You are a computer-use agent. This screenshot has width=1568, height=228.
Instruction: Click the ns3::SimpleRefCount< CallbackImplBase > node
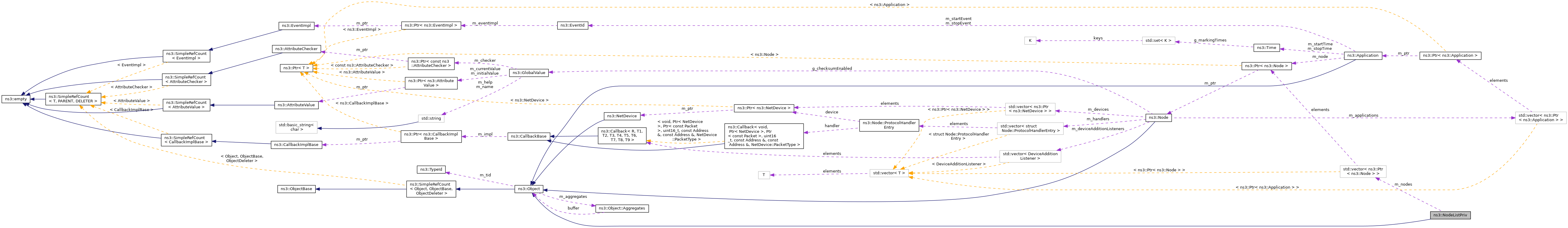(x=186, y=141)
